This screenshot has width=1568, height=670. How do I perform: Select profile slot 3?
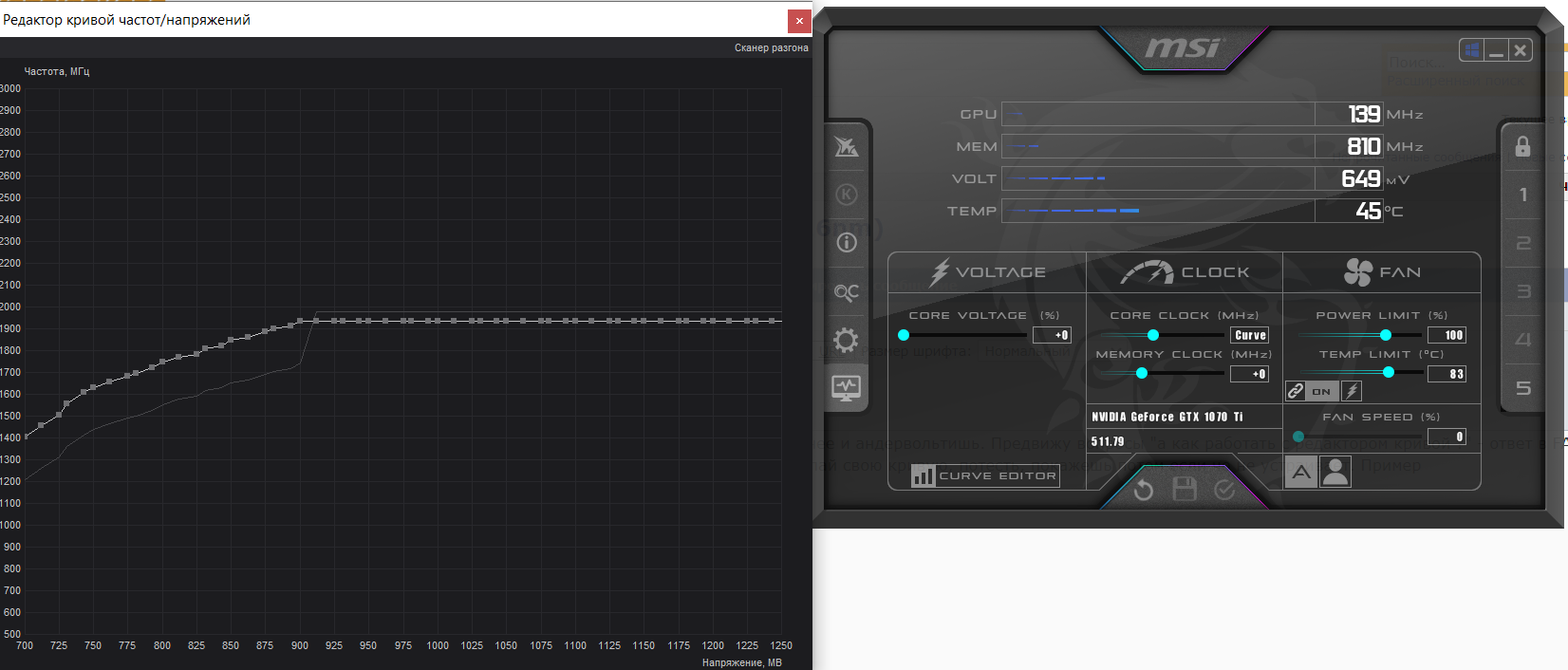[1523, 291]
